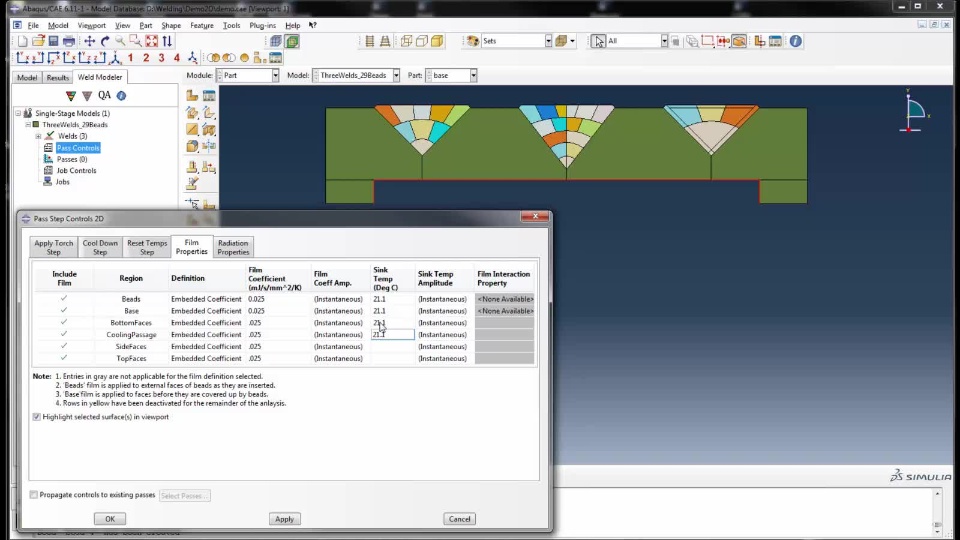Select the Pan View tool
Viewport: 960px width, 540px height.
[x=89, y=41]
